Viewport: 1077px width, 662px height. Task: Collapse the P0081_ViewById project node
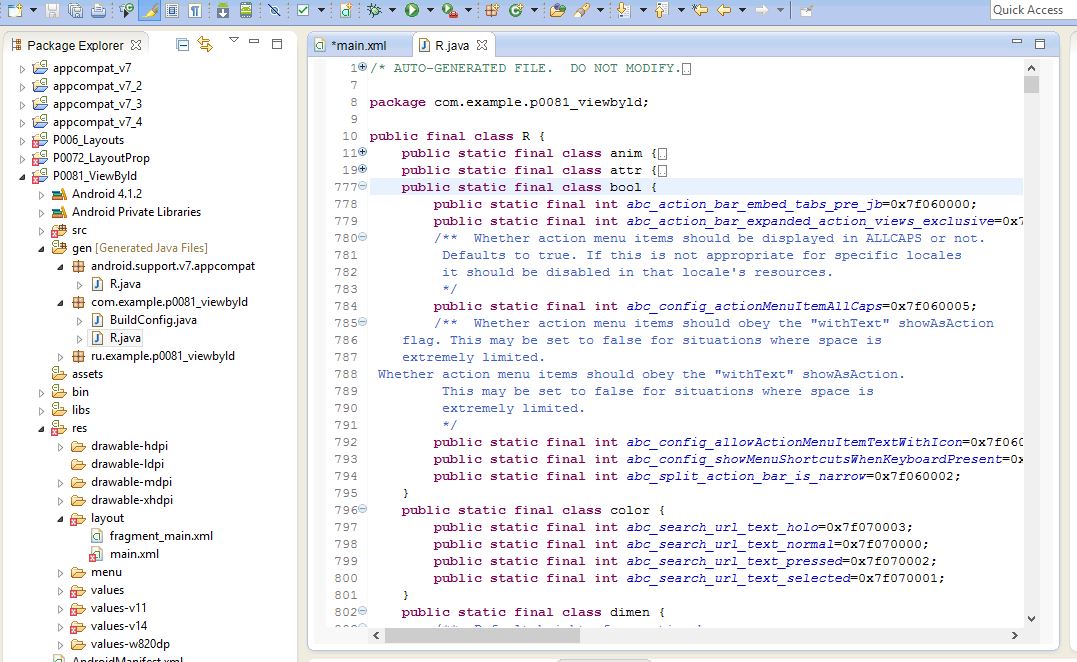point(22,176)
